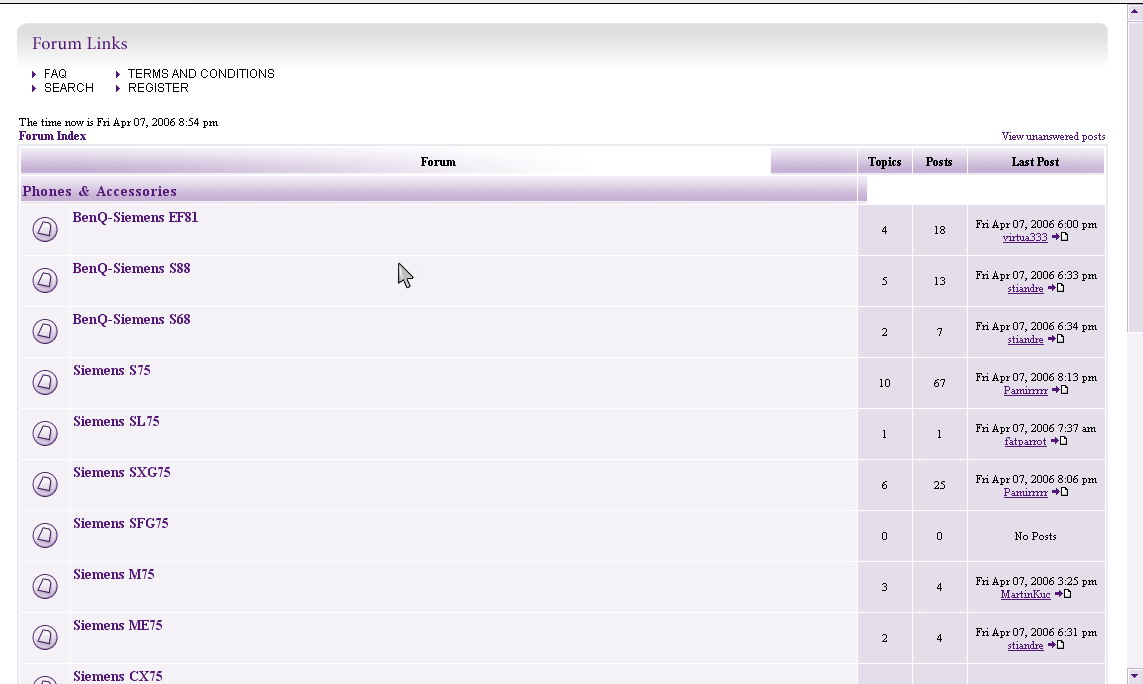
Task: Open the BenQ-Siemens S88 forum
Action: [131, 268]
